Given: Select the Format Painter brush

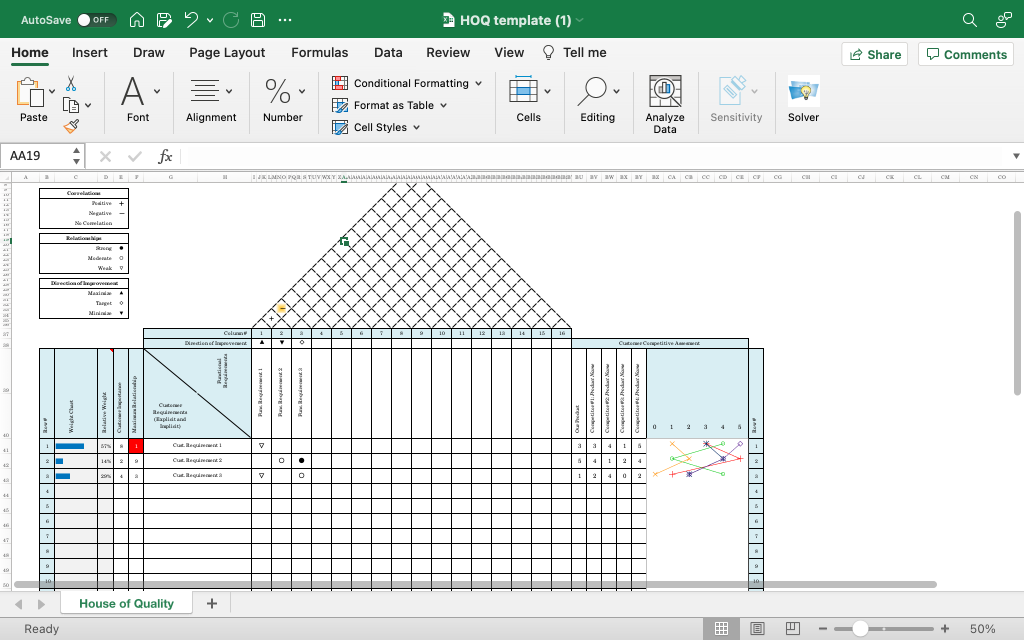Looking at the screenshot, I should [x=71, y=126].
